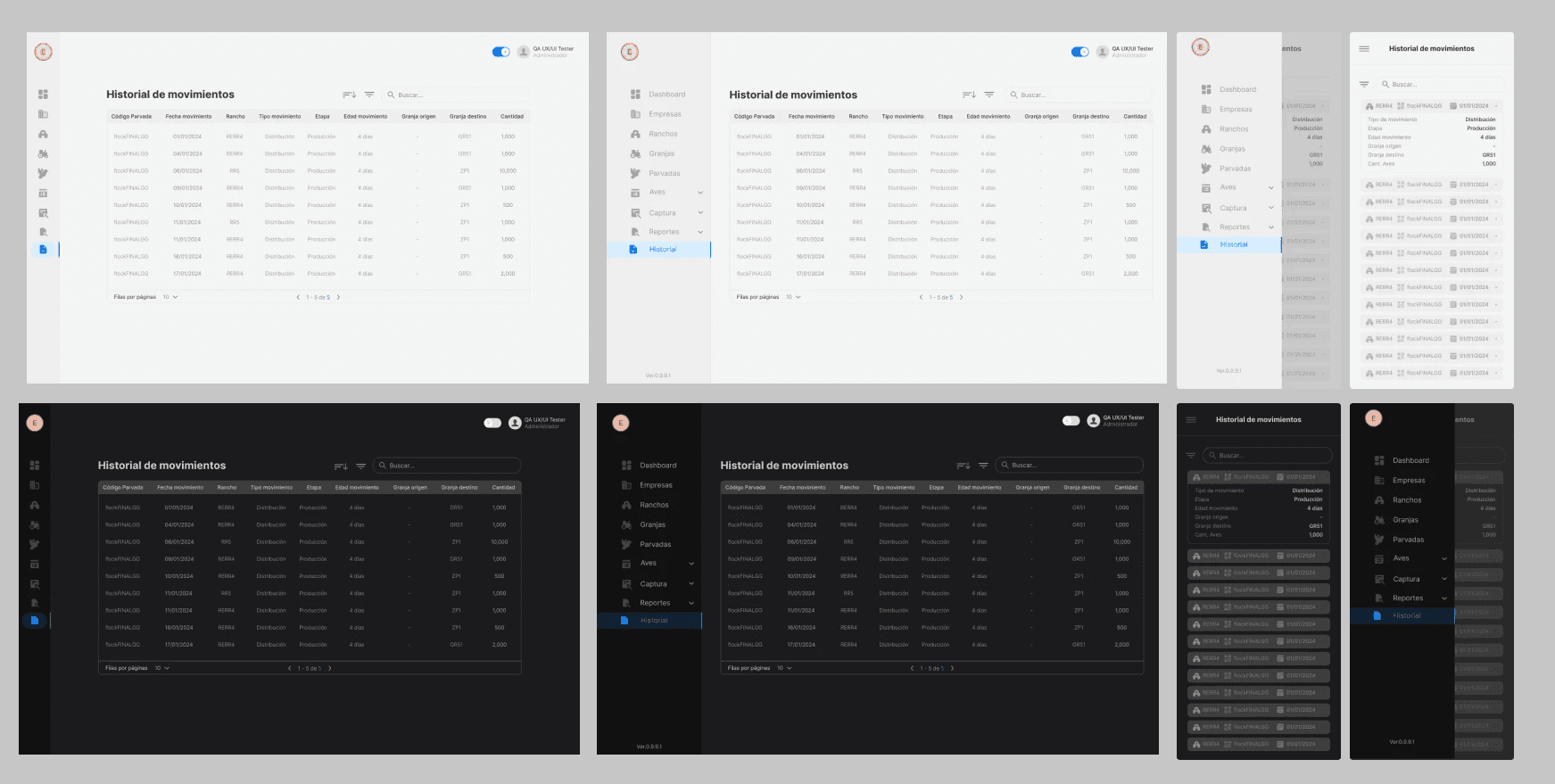Select Historial document icon in light icon-only sidebar
The width and height of the screenshot is (1555, 784).
pyautogui.click(x=43, y=249)
